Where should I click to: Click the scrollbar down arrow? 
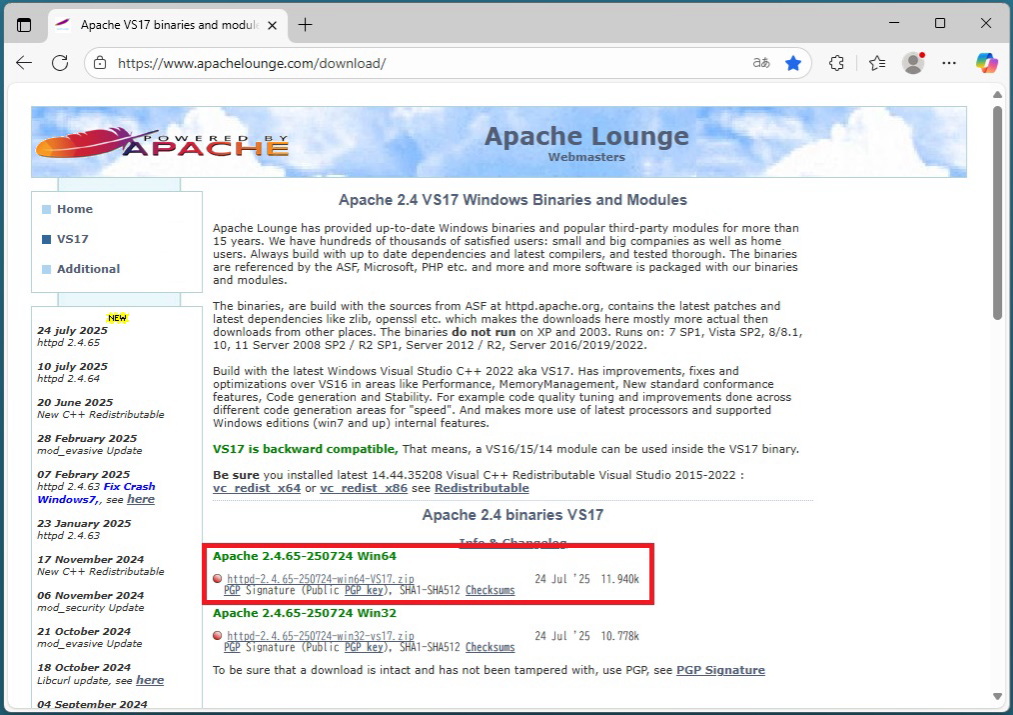tap(997, 696)
